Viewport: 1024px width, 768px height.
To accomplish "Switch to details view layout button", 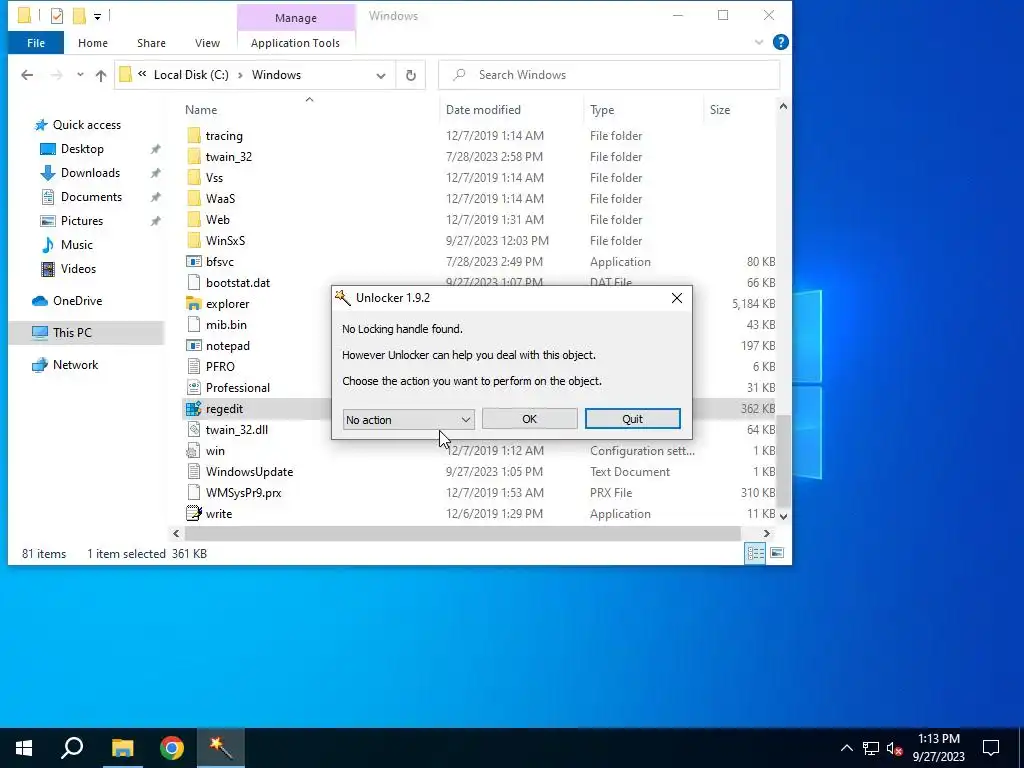I will (756, 554).
